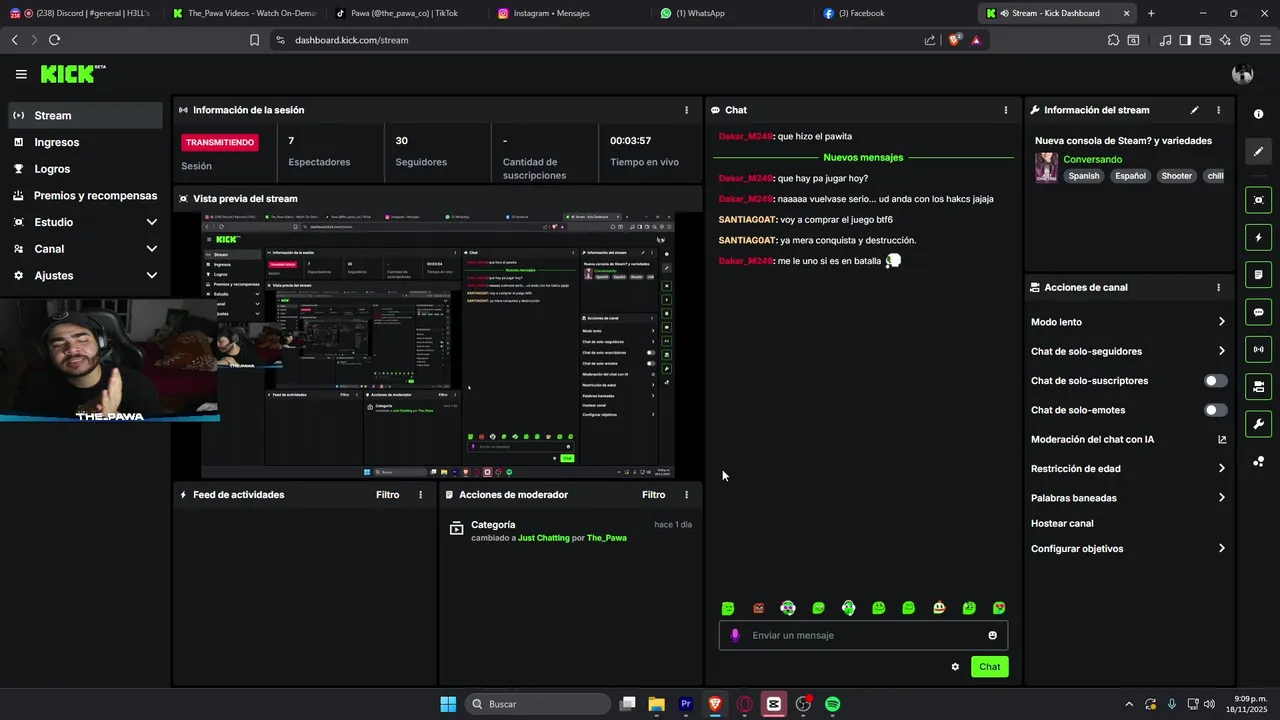Toggle the wrench panel icon in right sidebar

(1258, 423)
